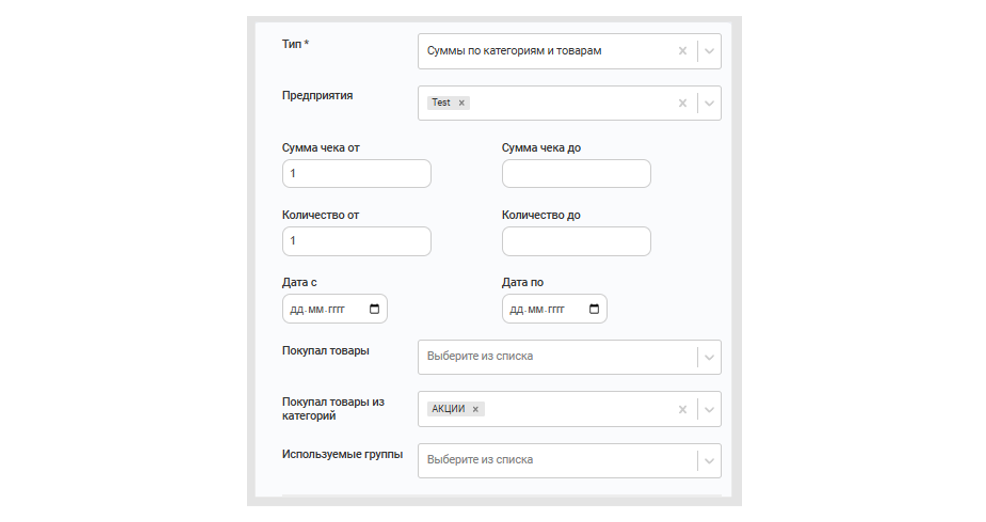Focus the Сумма чека от field
This screenshot has width=986, height=522.
[357, 174]
